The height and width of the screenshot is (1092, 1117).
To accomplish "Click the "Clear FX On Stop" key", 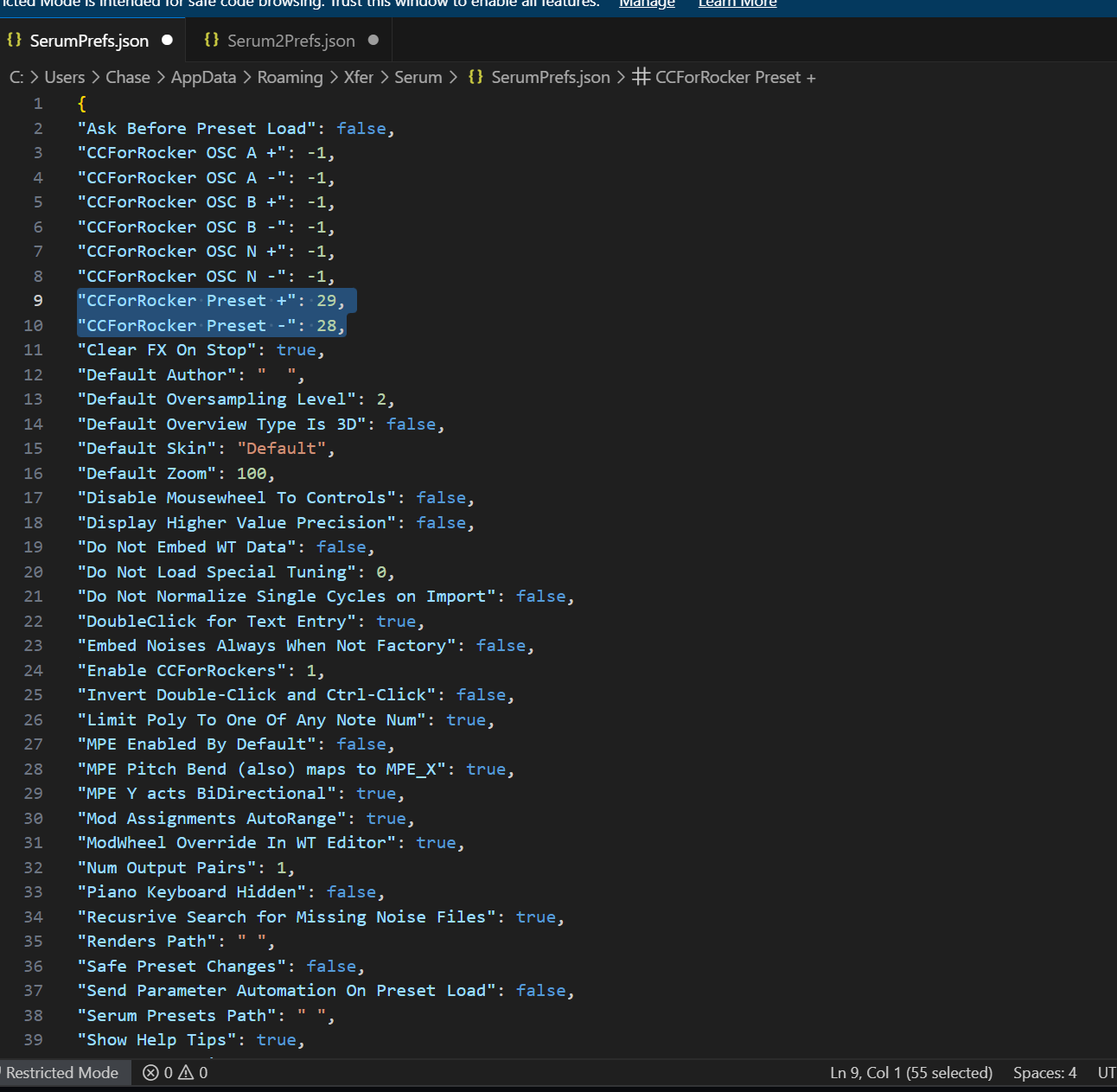I will tap(166, 350).
